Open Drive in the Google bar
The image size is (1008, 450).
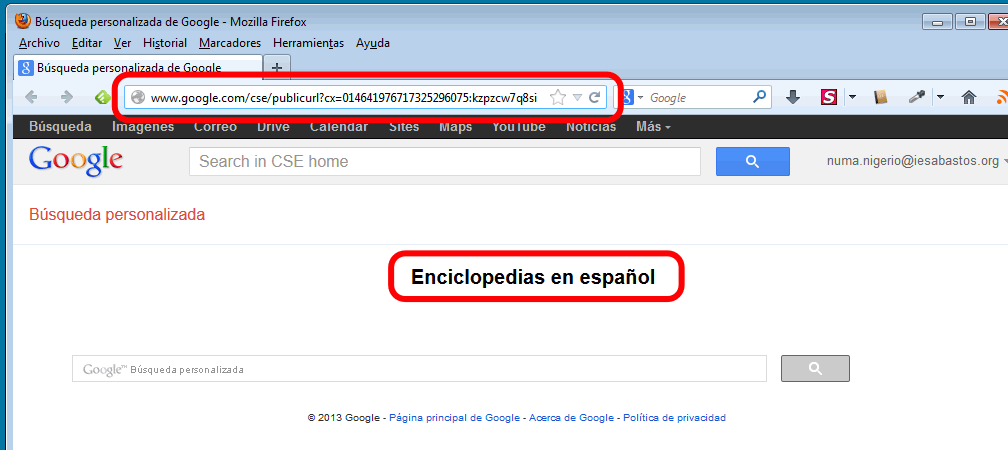click(273, 127)
